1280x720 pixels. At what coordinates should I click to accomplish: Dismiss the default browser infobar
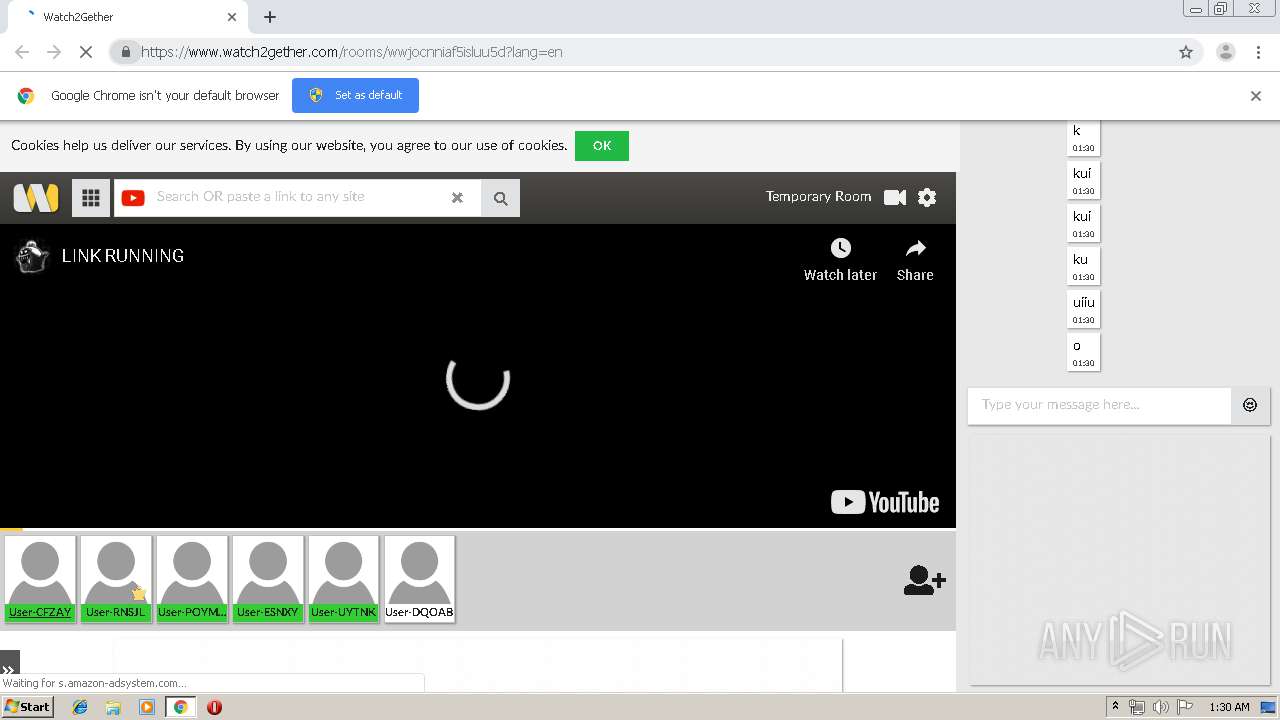(x=1256, y=96)
